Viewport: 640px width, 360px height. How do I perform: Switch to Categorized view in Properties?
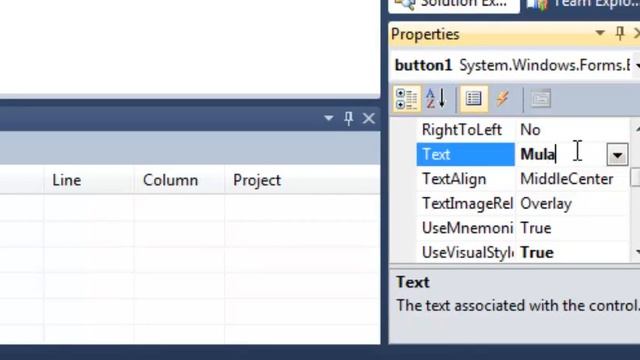(x=407, y=98)
